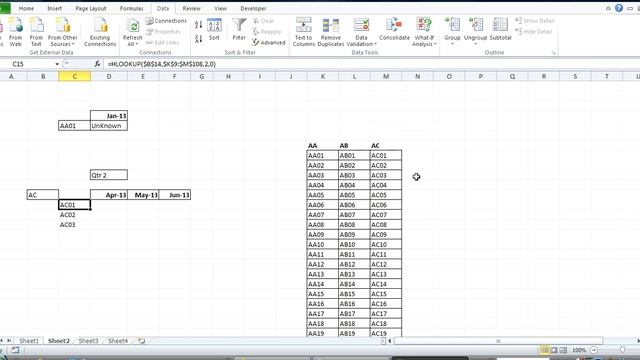Click the From Text import icon
This screenshot has height=360, width=640.
click(x=36, y=32)
